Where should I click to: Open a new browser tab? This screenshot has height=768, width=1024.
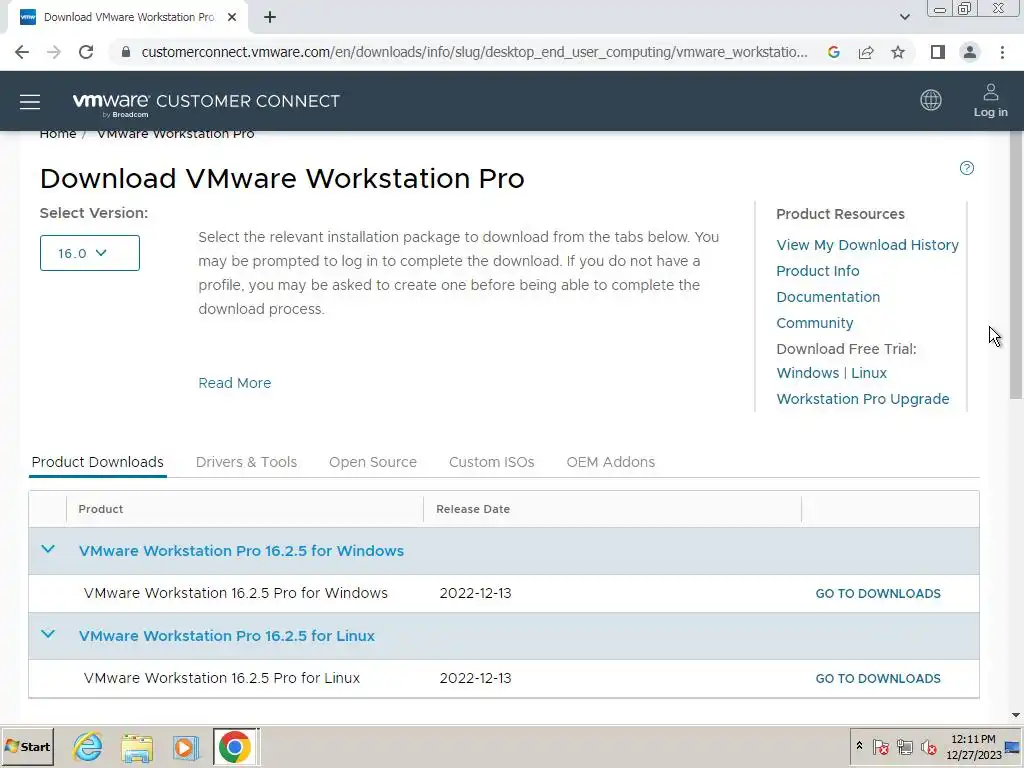coord(270,18)
